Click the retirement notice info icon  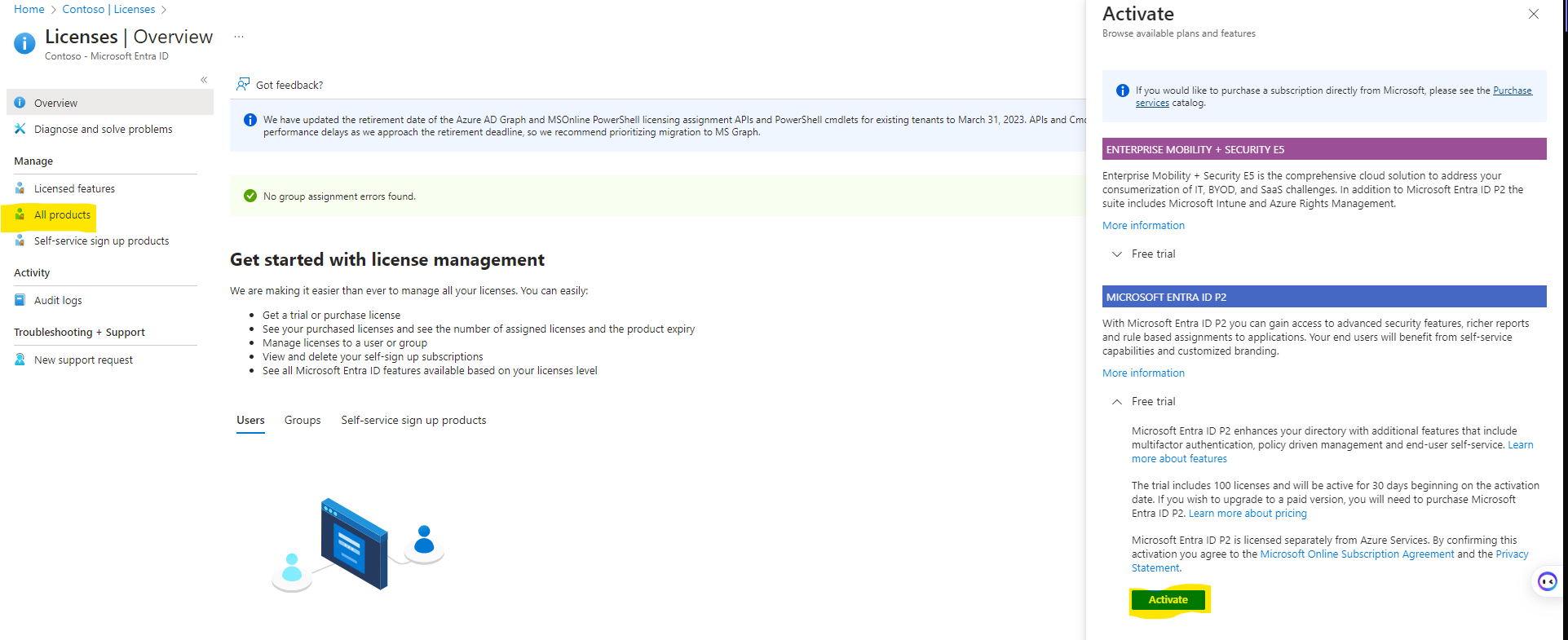(x=250, y=120)
